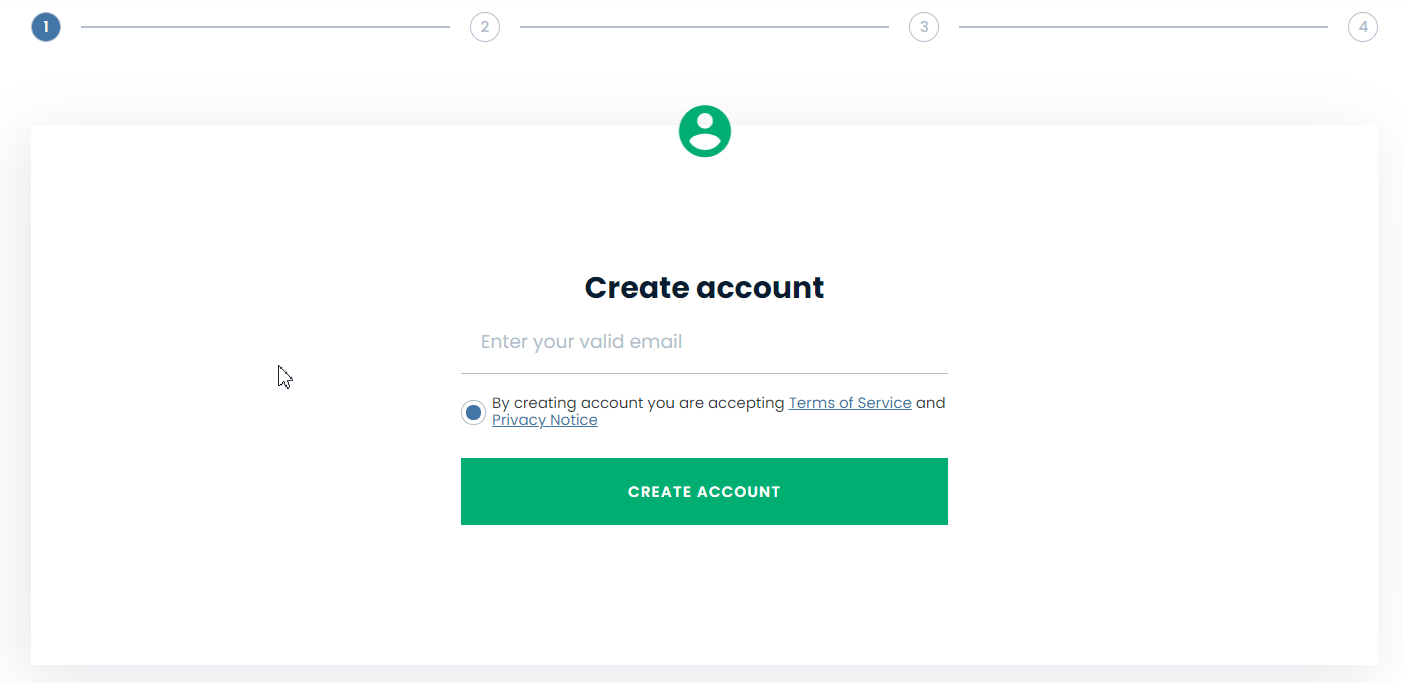Click the green user avatar icon
Image resolution: width=1402 pixels, height=683 pixels.
[705, 131]
